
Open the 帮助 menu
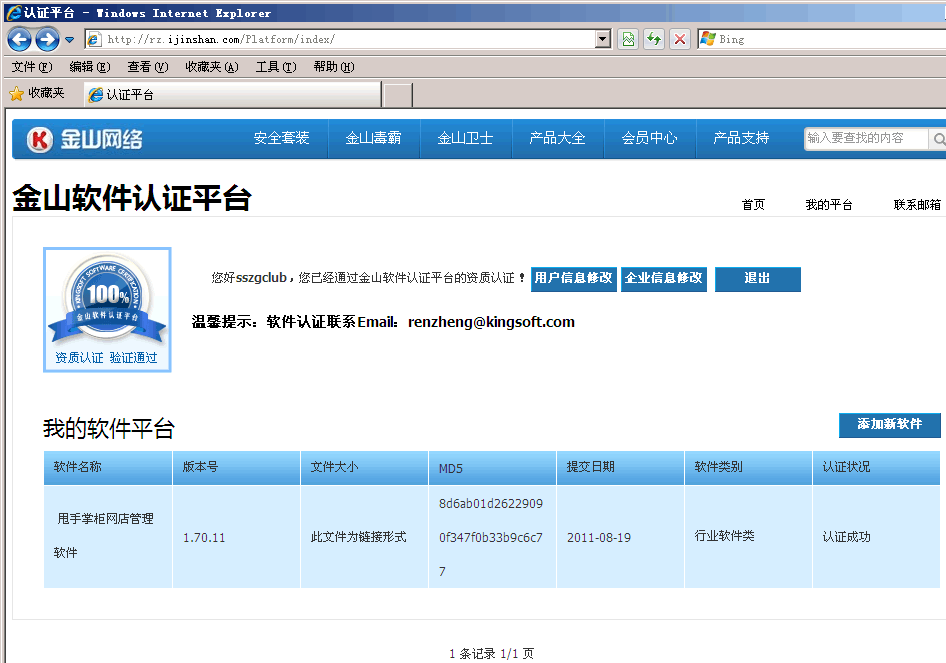click(x=334, y=66)
